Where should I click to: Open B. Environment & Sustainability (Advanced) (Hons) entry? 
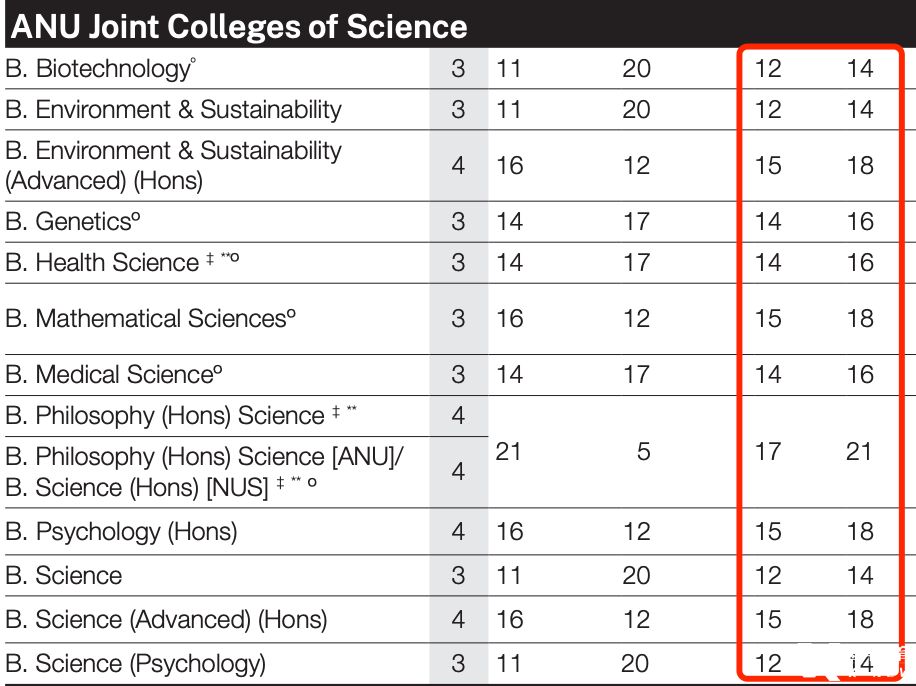pyautogui.click(x=173, y=165)
